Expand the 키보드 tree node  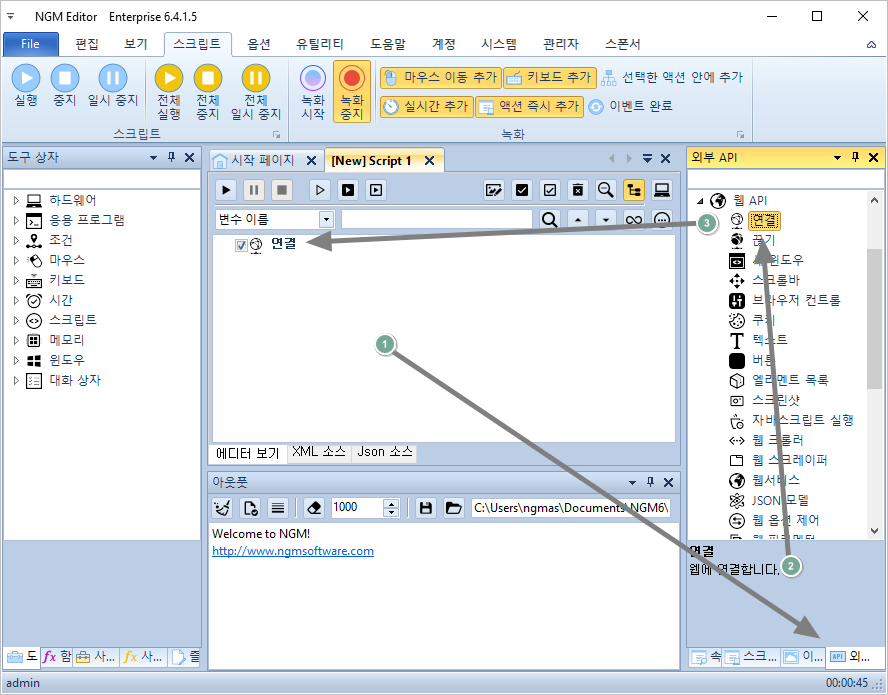16,280
